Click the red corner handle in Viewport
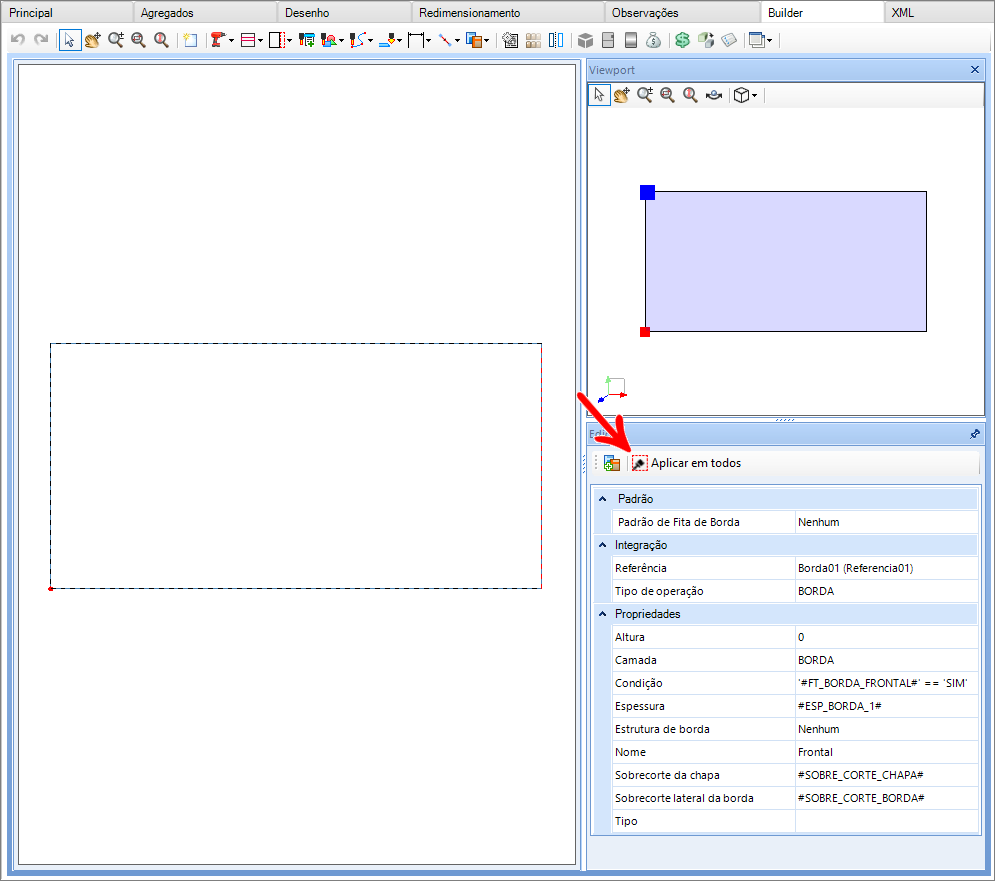 click(645, 332)
